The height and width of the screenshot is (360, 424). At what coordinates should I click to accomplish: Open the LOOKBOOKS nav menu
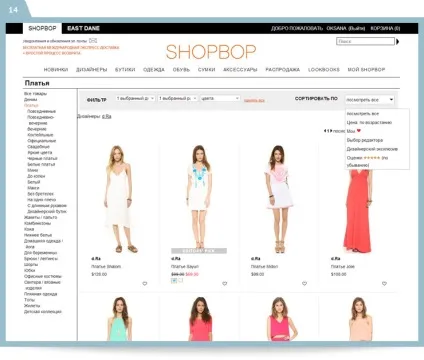click(324, 70)
